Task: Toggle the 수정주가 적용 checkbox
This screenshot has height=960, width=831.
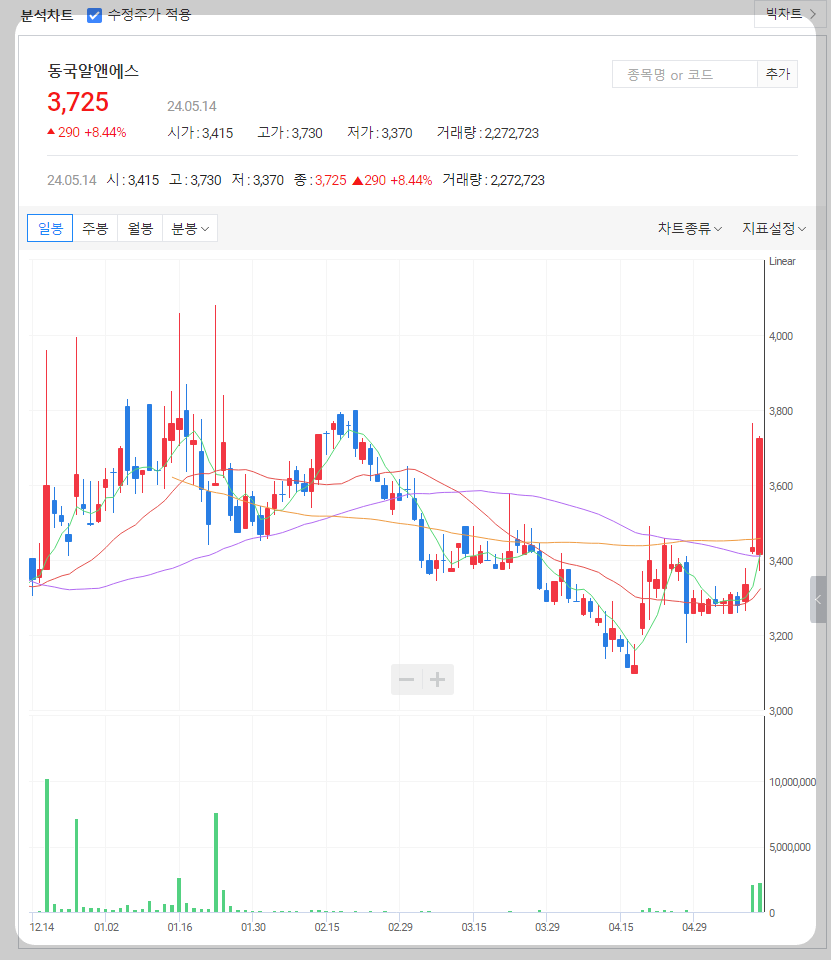Action: [94, 15]
